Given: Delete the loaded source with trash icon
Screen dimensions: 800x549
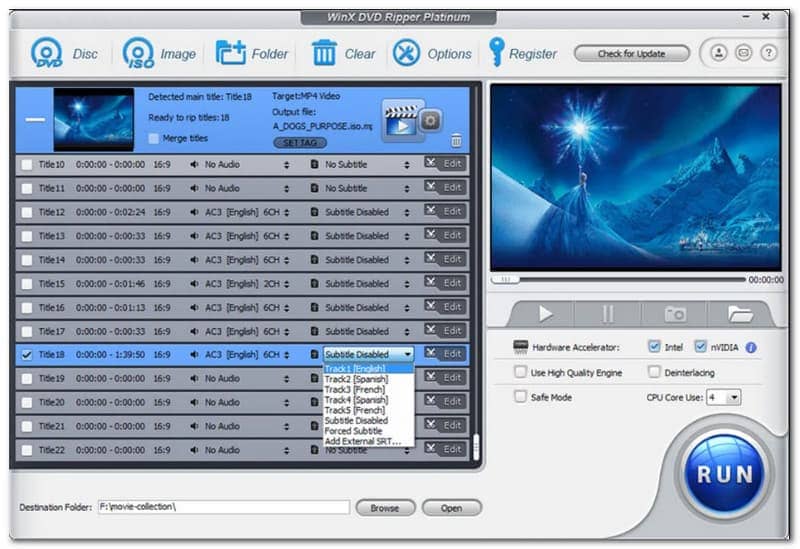Looking at the screenshot, I should (x=457, y=140).
